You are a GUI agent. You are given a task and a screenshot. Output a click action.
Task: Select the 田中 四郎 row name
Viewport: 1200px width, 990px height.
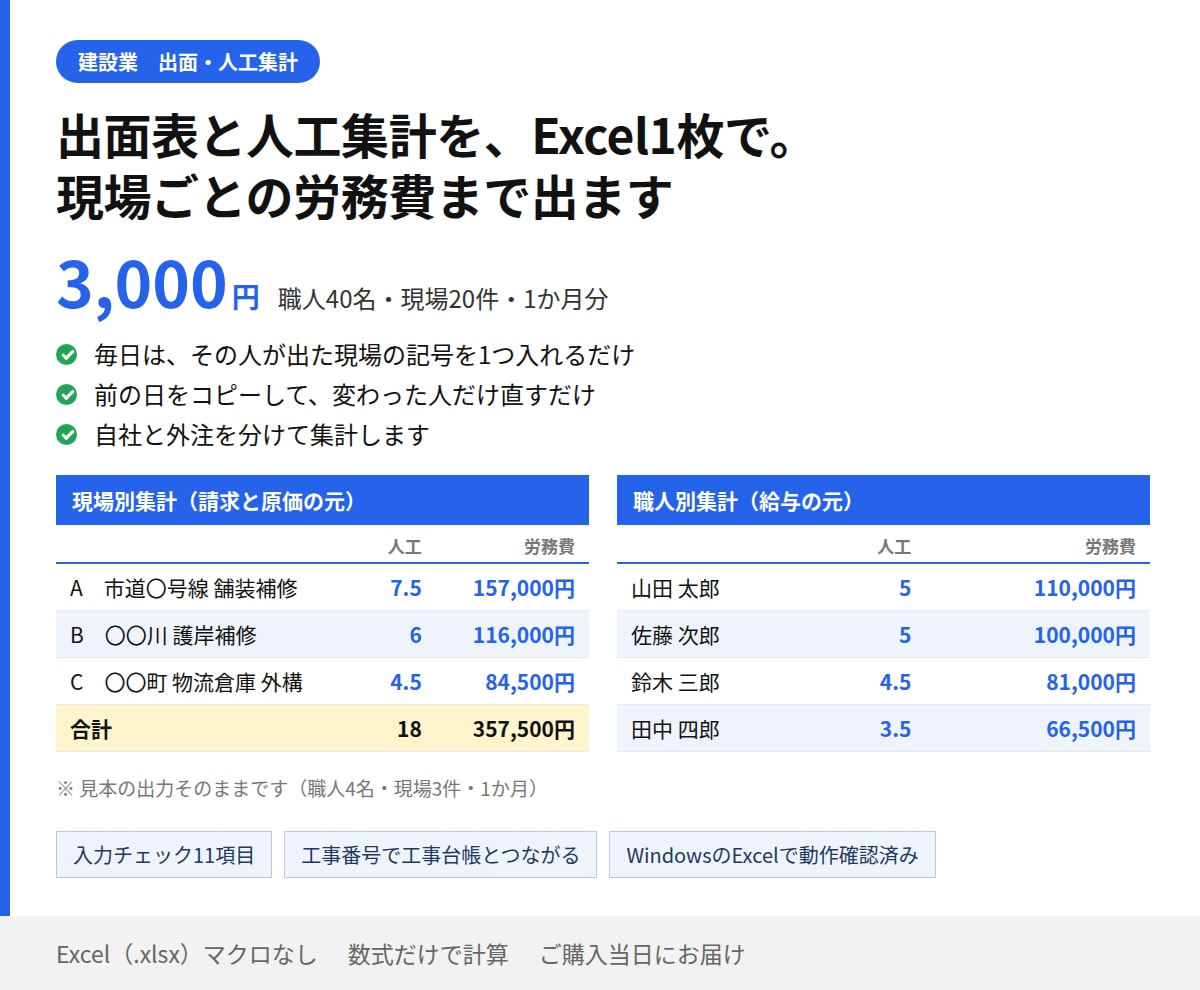[675, 729]
